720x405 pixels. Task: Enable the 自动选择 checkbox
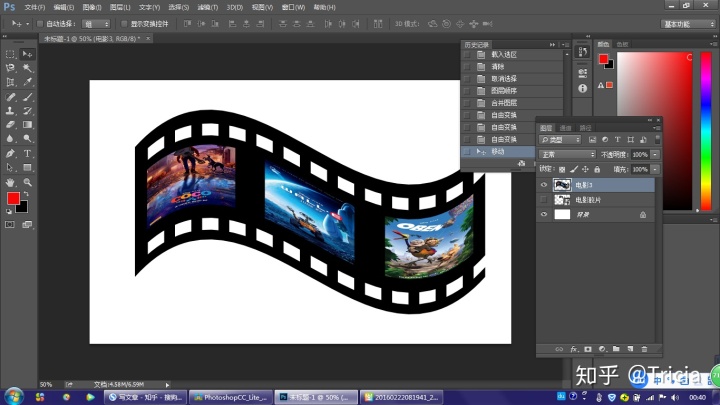pos(40,23)
